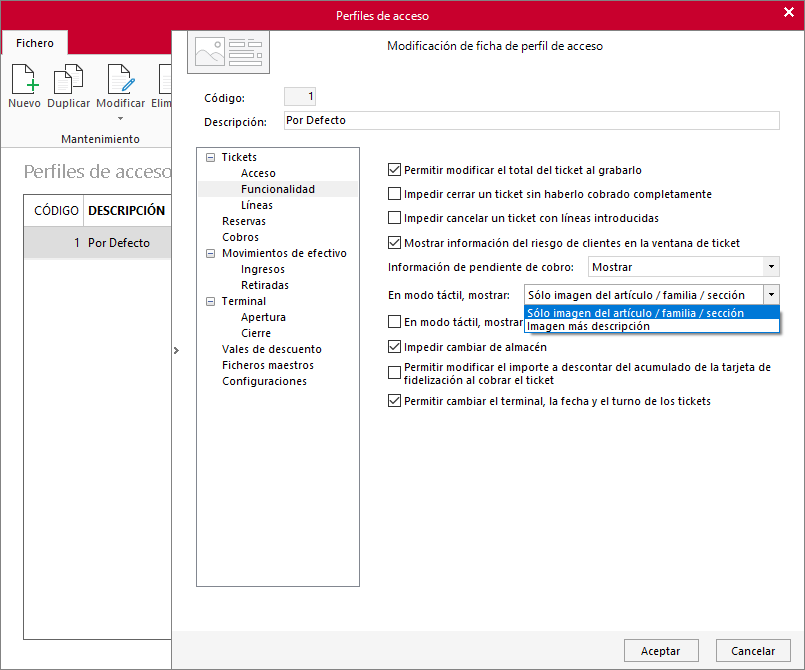Uncheck 'Impedir cambiar de almacén'
Screen dimensions: 805x670
pyautogui.click(x=394, y=347)
